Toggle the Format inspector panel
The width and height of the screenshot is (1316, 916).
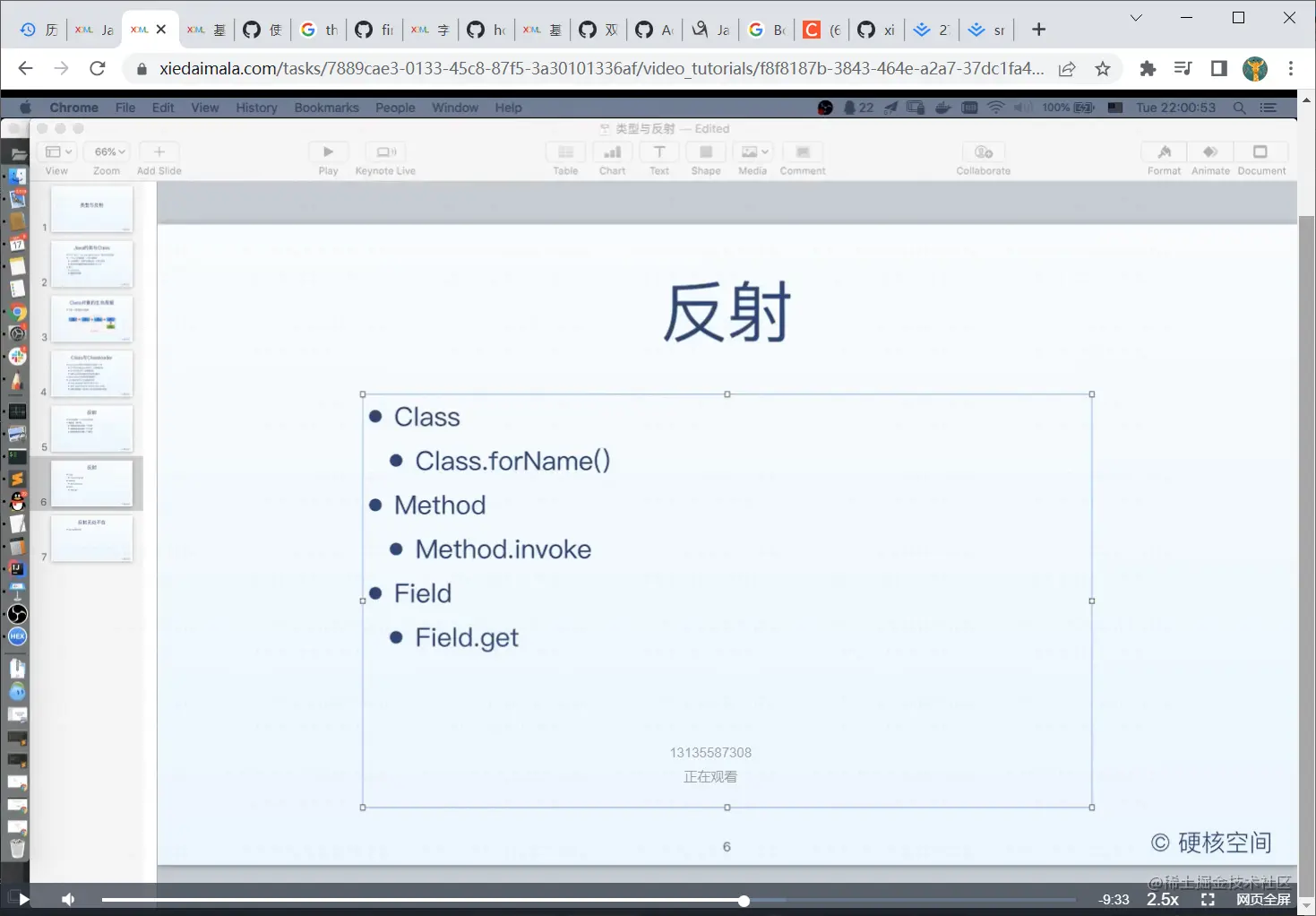click(1165, 152)
